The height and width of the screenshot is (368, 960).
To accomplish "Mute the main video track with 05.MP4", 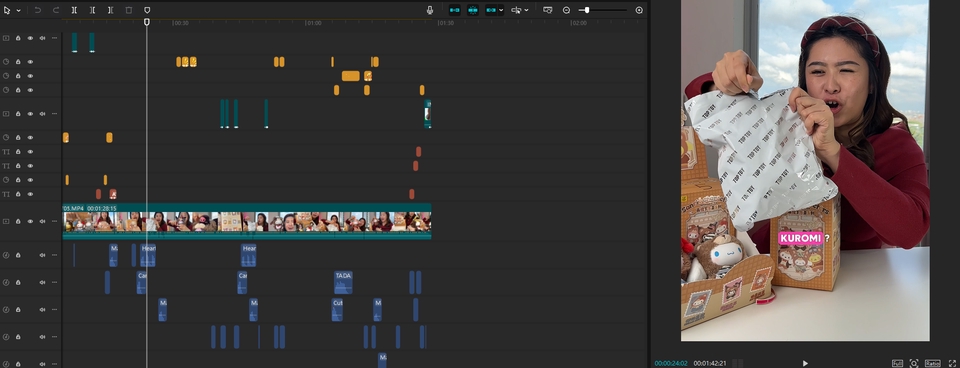I will point(42,222).
